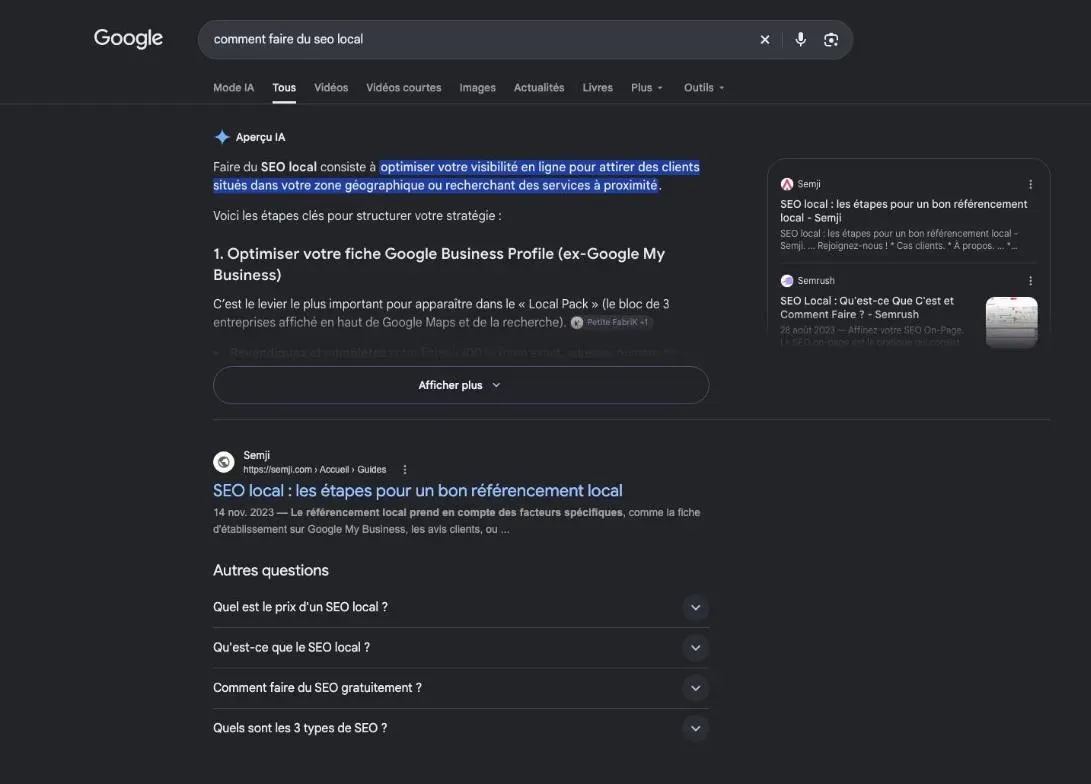Open the three-dot menu on the Semji source card

point(1030,184)
